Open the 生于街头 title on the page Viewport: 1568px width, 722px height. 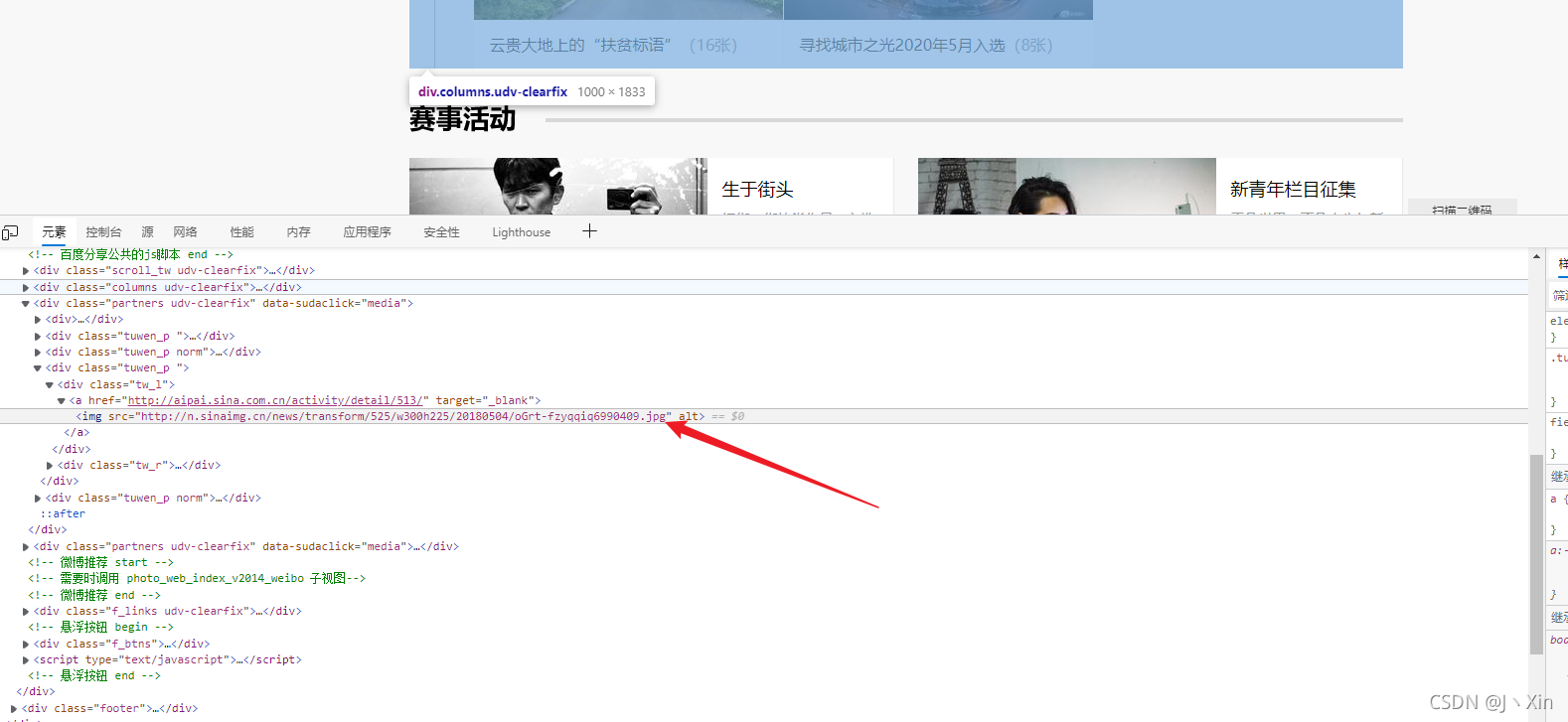pos(757,189)
